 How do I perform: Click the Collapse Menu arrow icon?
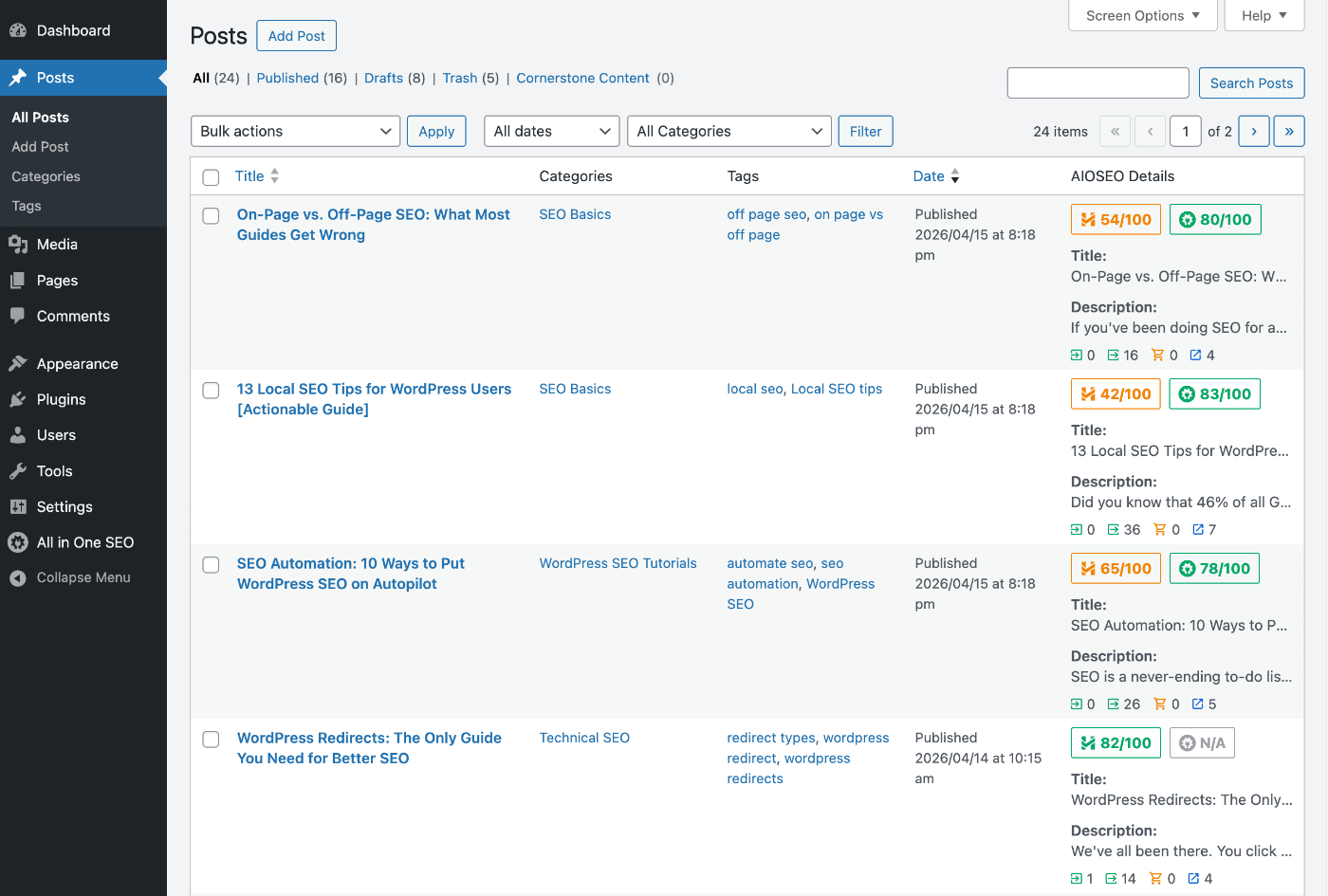click(x=18, y=578)
